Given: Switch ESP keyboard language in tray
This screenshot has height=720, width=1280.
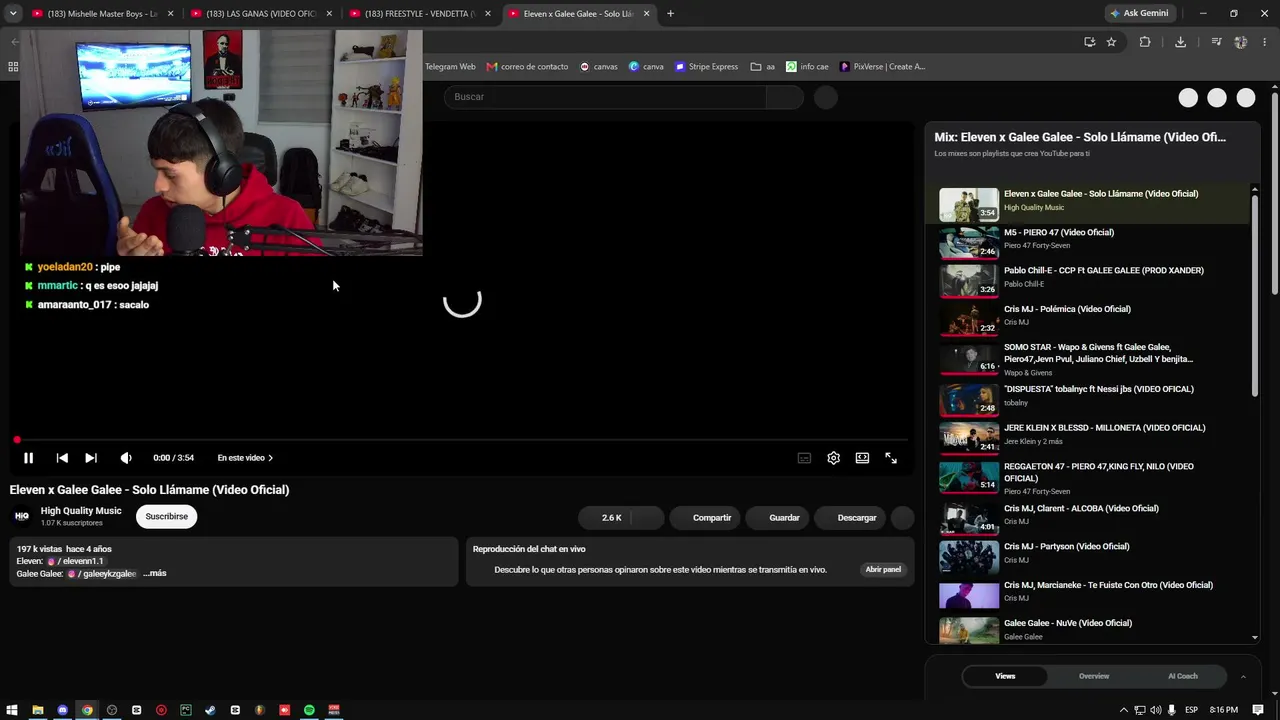Looking at the screenshot, I should (1191, 710).
